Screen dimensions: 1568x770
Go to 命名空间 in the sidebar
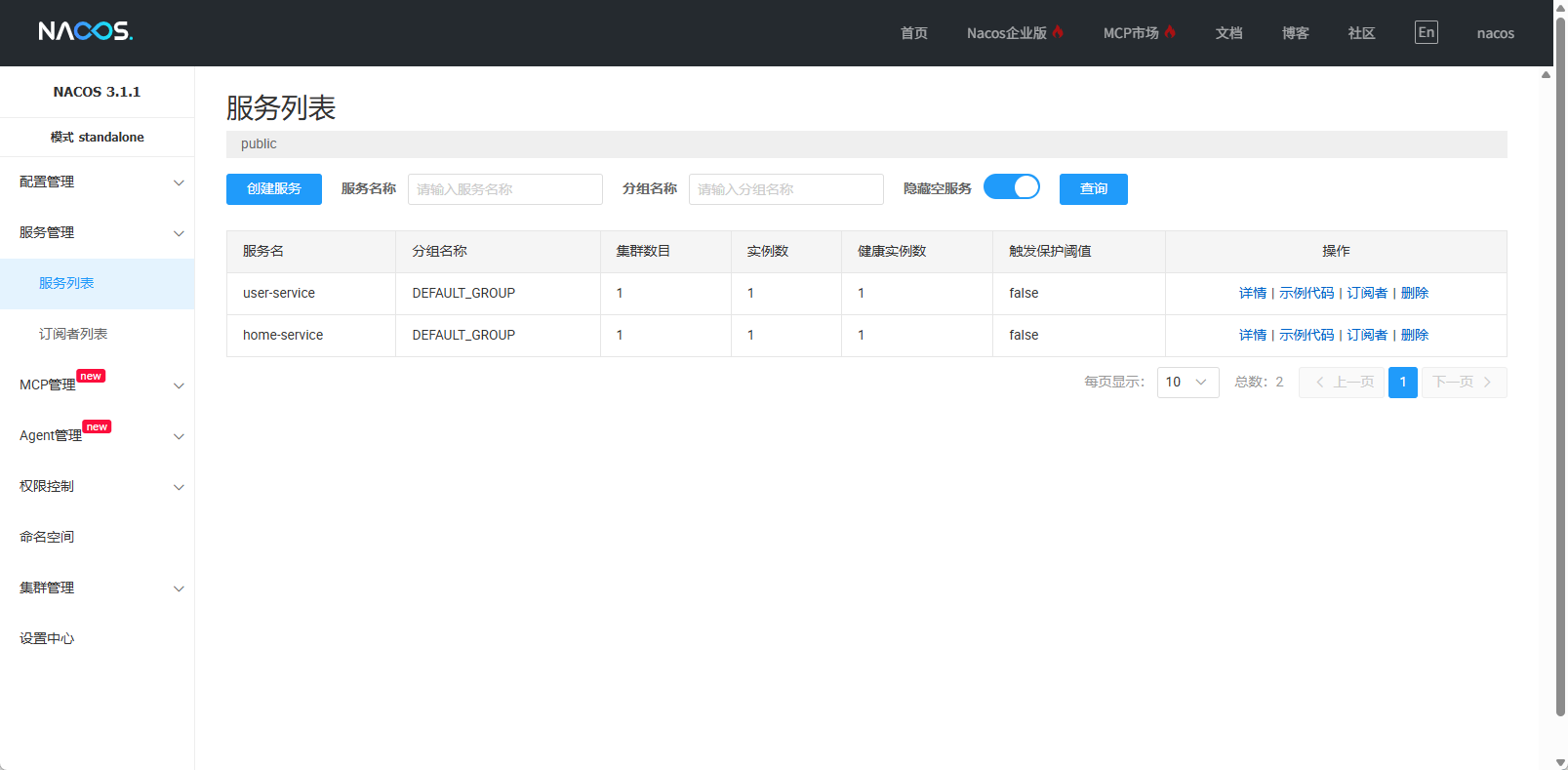tap(47, 537)
